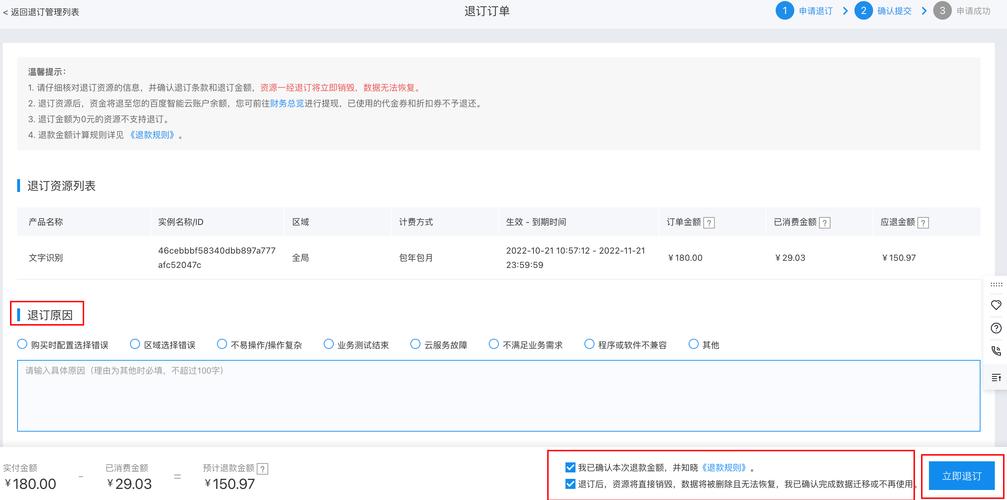Click 实付金额 value ￥180.00 in footer
Screen dimensions: 1007x500
(x=30, y=484)
